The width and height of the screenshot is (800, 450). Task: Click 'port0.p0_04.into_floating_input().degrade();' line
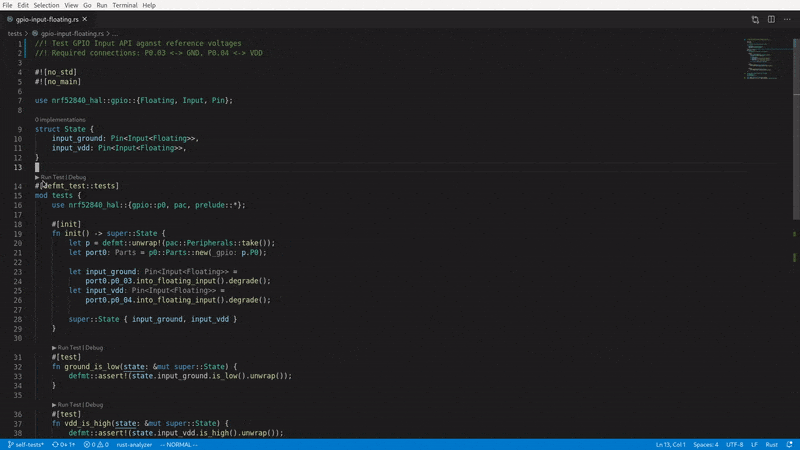click(x=178, y=300)
